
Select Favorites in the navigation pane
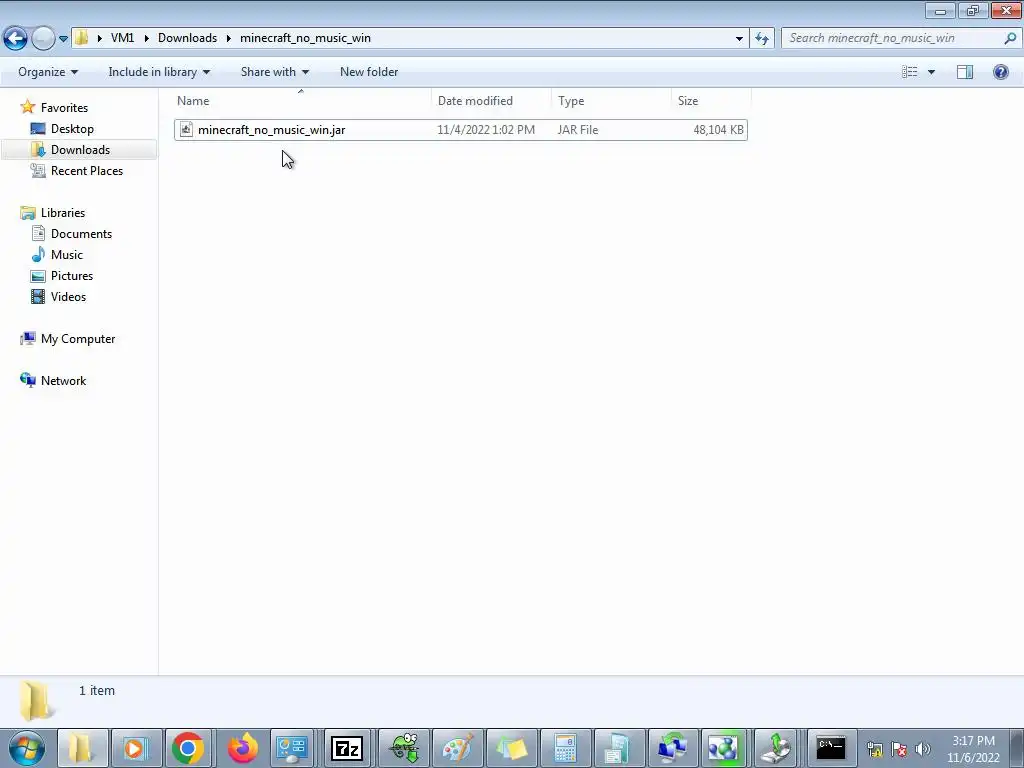click(x=64, y=108)
